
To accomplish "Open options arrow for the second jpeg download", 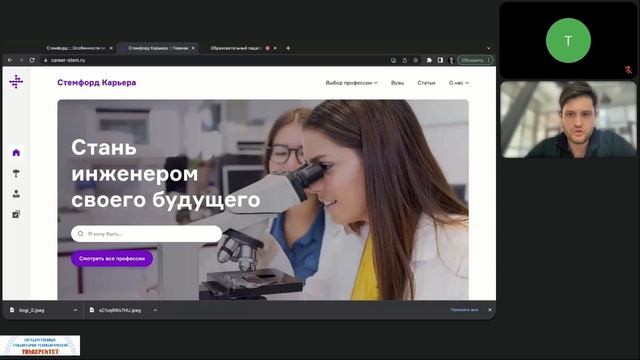I will (x=155, y=310).
